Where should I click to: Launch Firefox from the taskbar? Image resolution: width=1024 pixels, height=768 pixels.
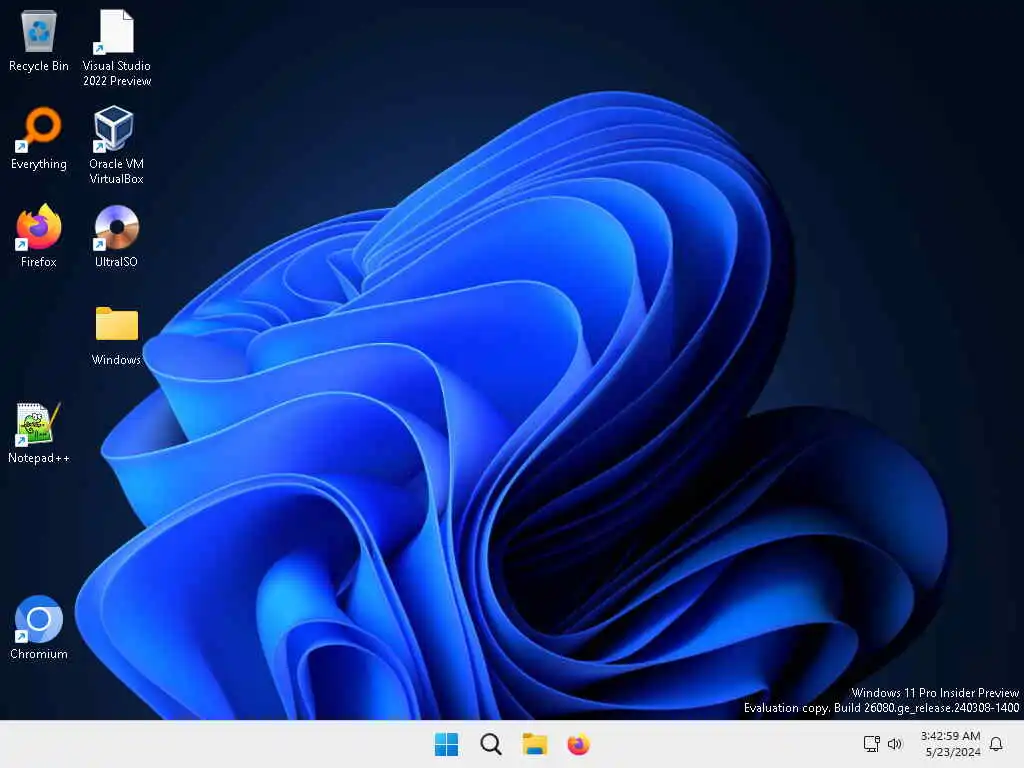coord(579,744)
